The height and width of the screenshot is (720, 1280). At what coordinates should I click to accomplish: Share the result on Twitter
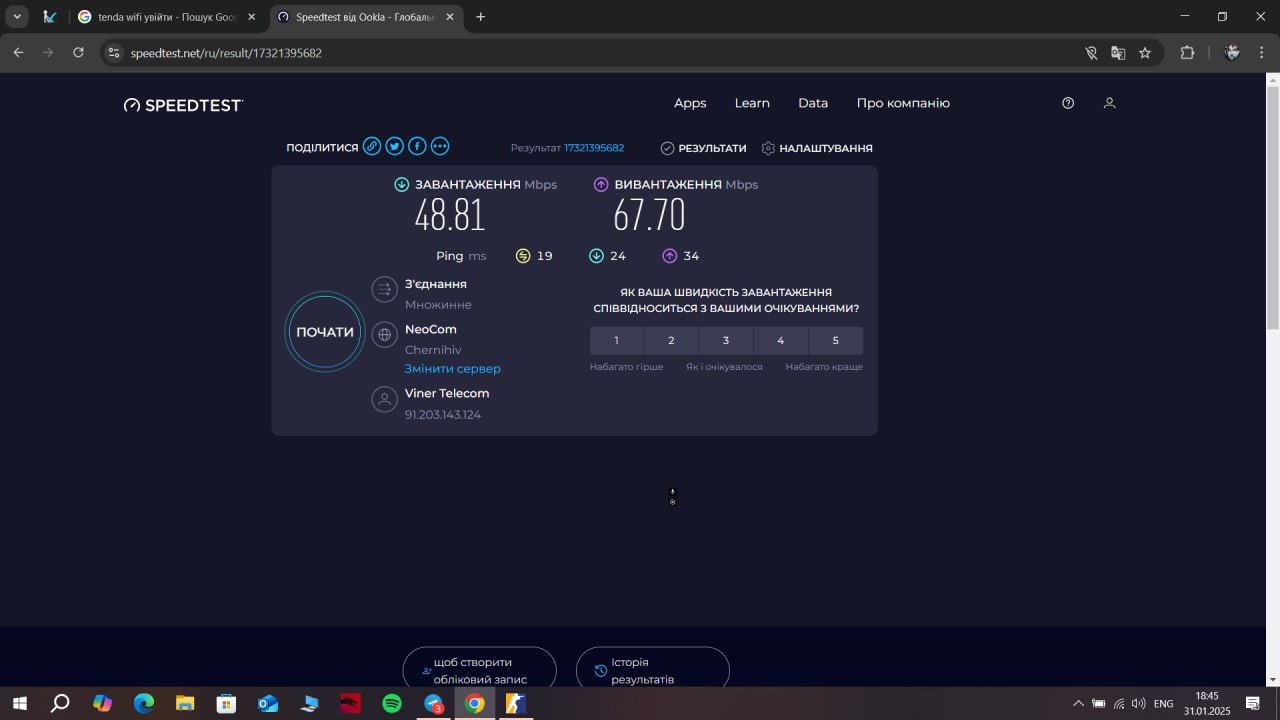pyautogui.click(x=395, y=147)
